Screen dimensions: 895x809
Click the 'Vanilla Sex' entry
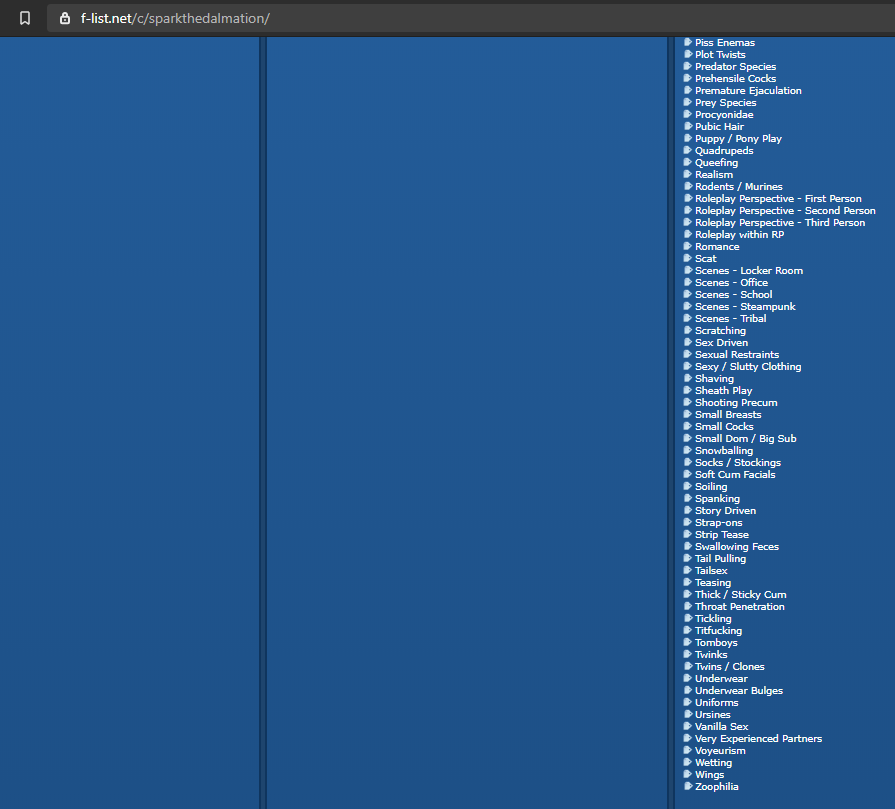click(x=721, y=726)
